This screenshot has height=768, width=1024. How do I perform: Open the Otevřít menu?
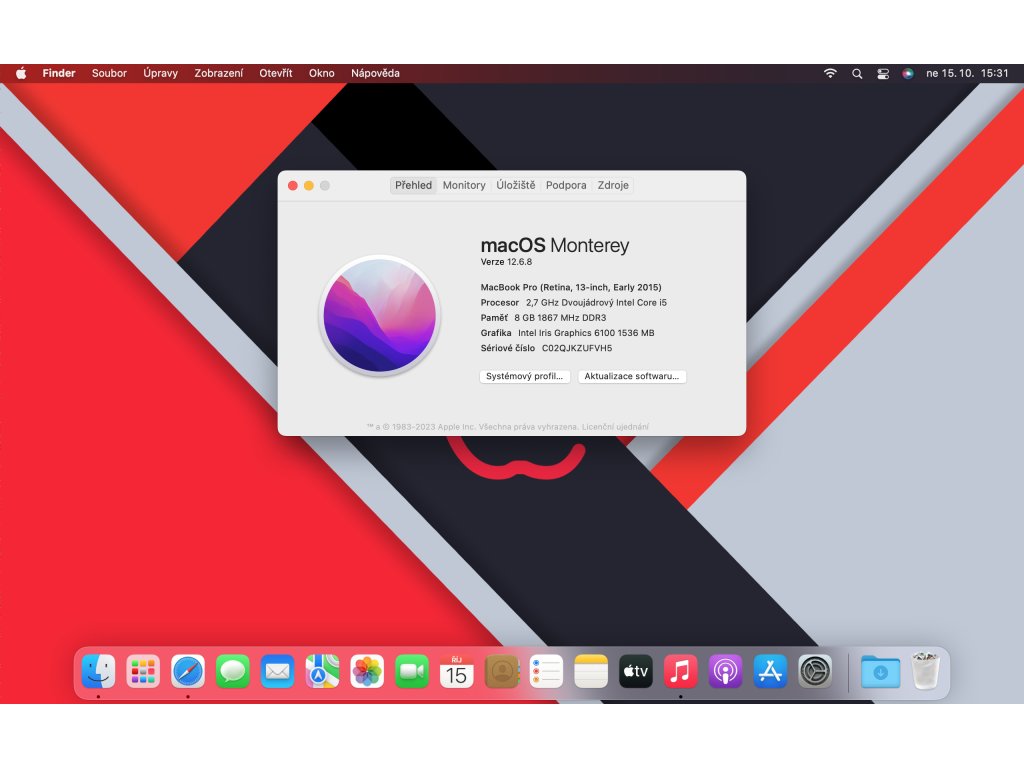pyautogui.click(x=276, y=73)
